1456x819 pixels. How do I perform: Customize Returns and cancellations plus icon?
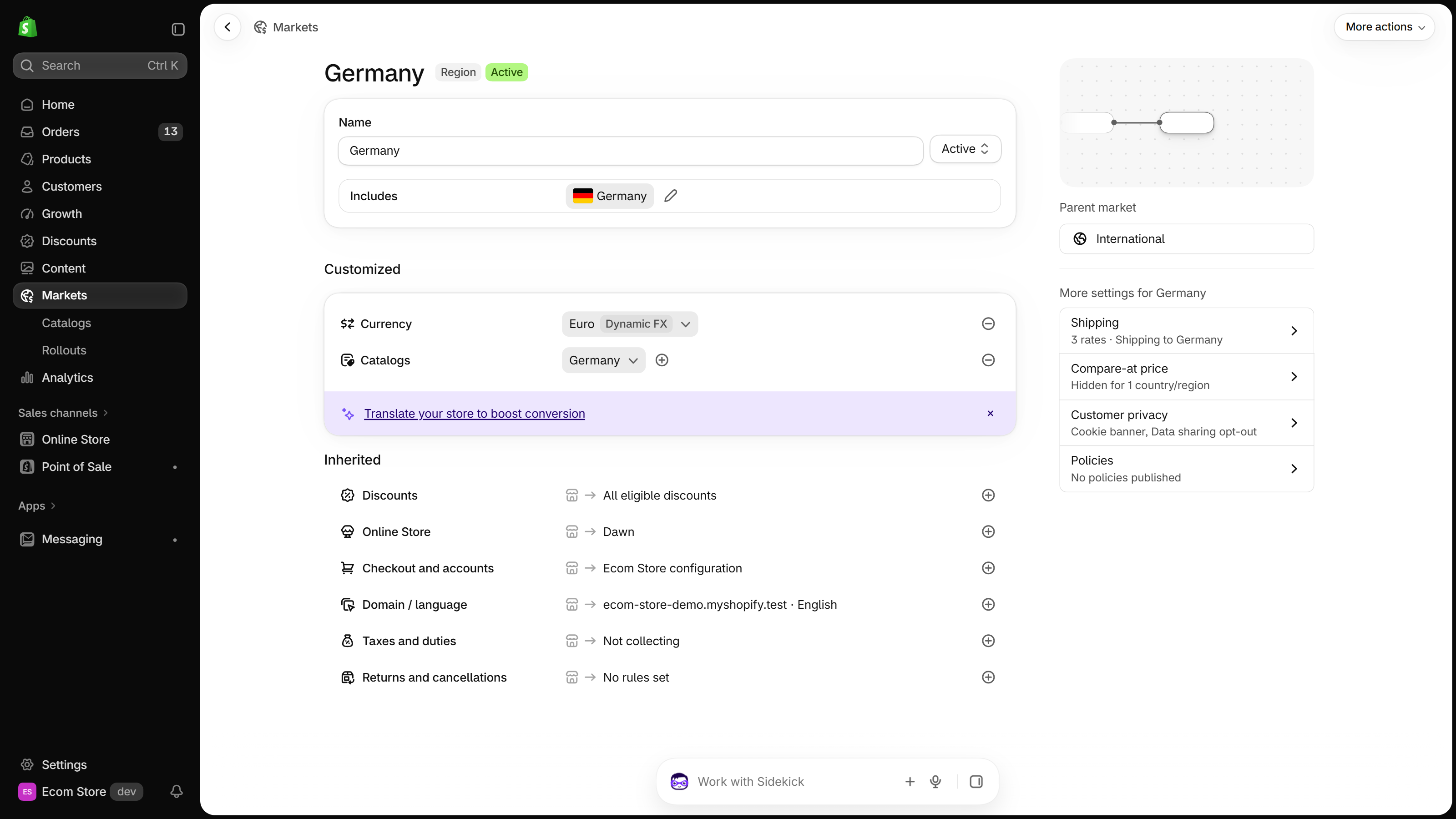click(x=988, y=677)
